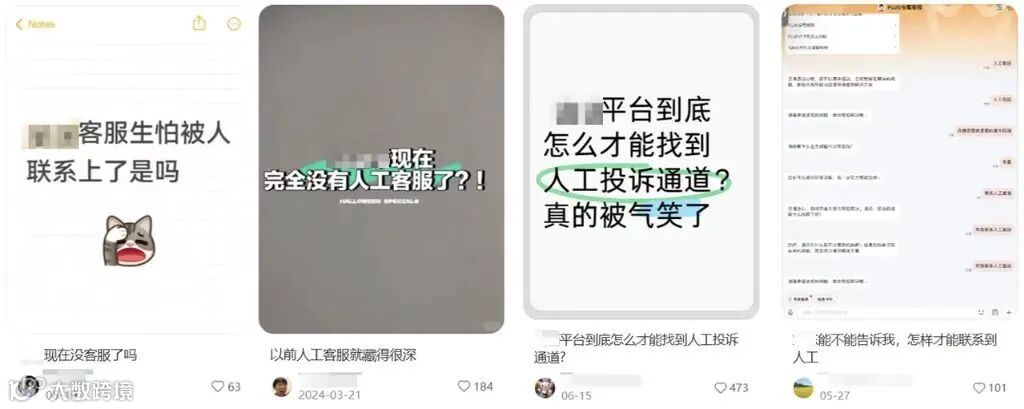Screen dimensions: 1024x409
Task: Click the heart icon beside 101
Action: pos(979,387)
